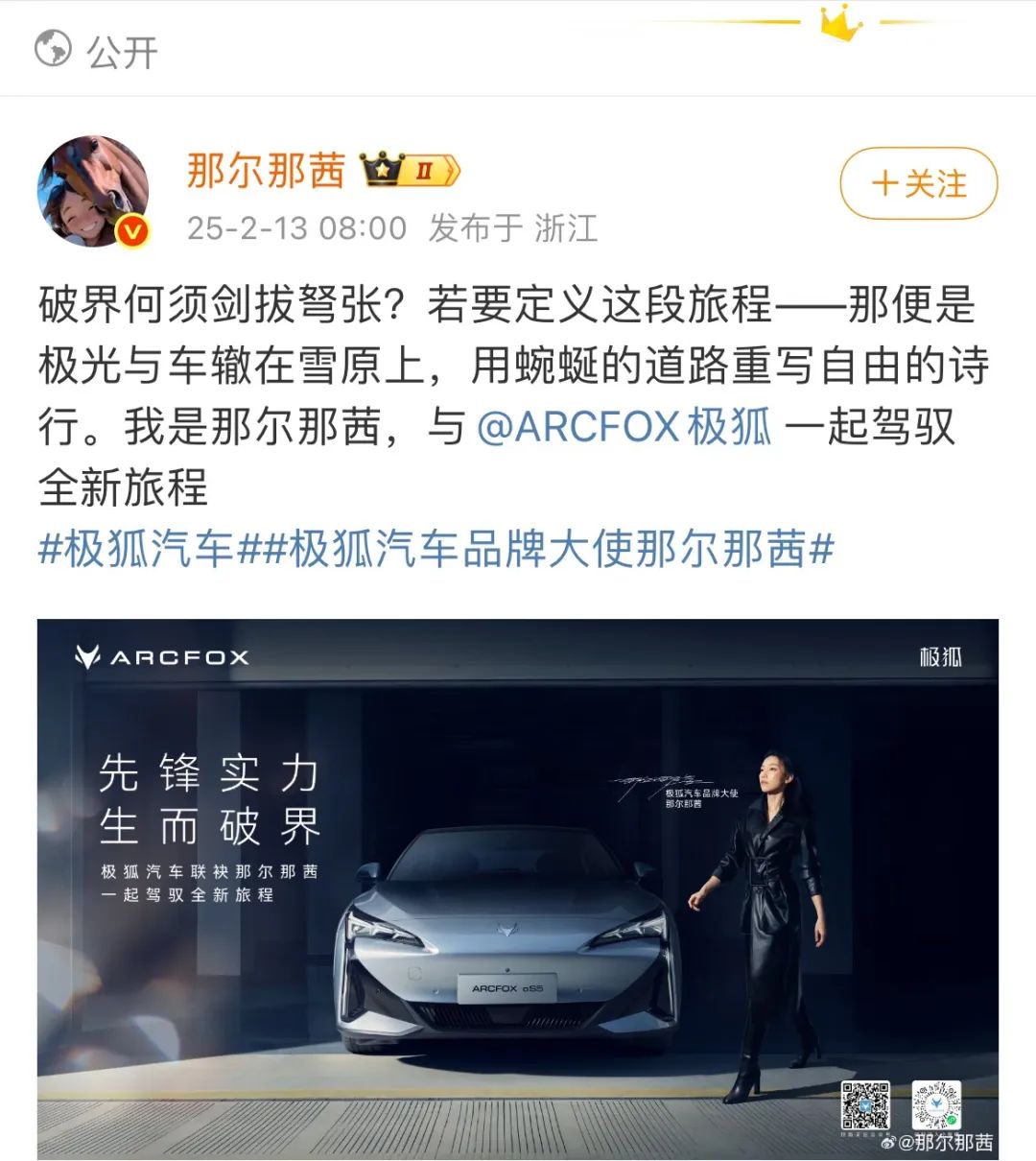Tap the 发布于 浙江 location label
The height and width of the screenshot is (1161, 1036).
tap(513, 228)
